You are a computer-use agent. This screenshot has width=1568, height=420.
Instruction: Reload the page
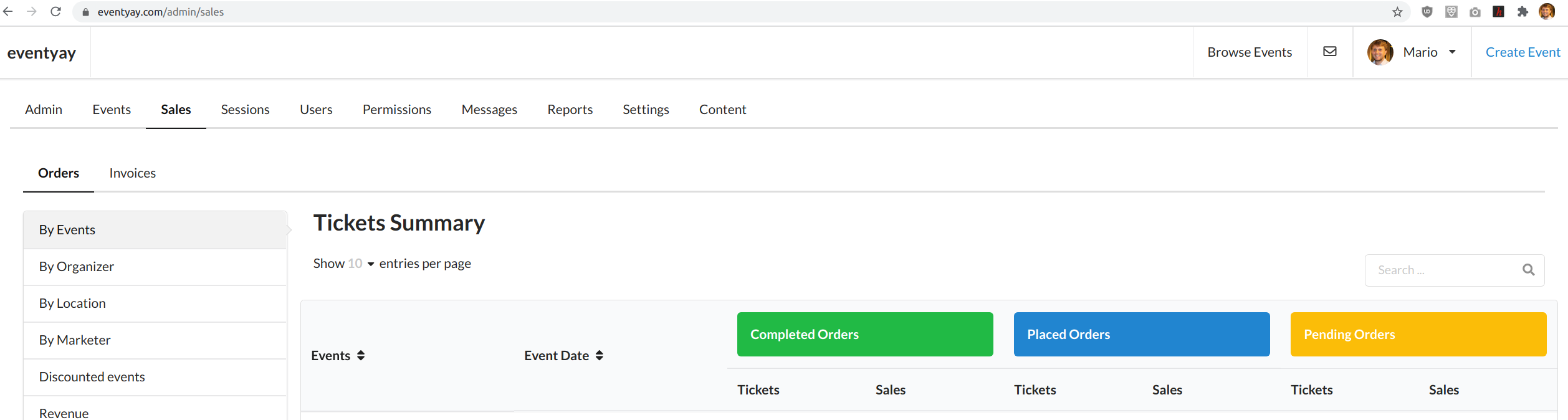[x=55, y=12]
